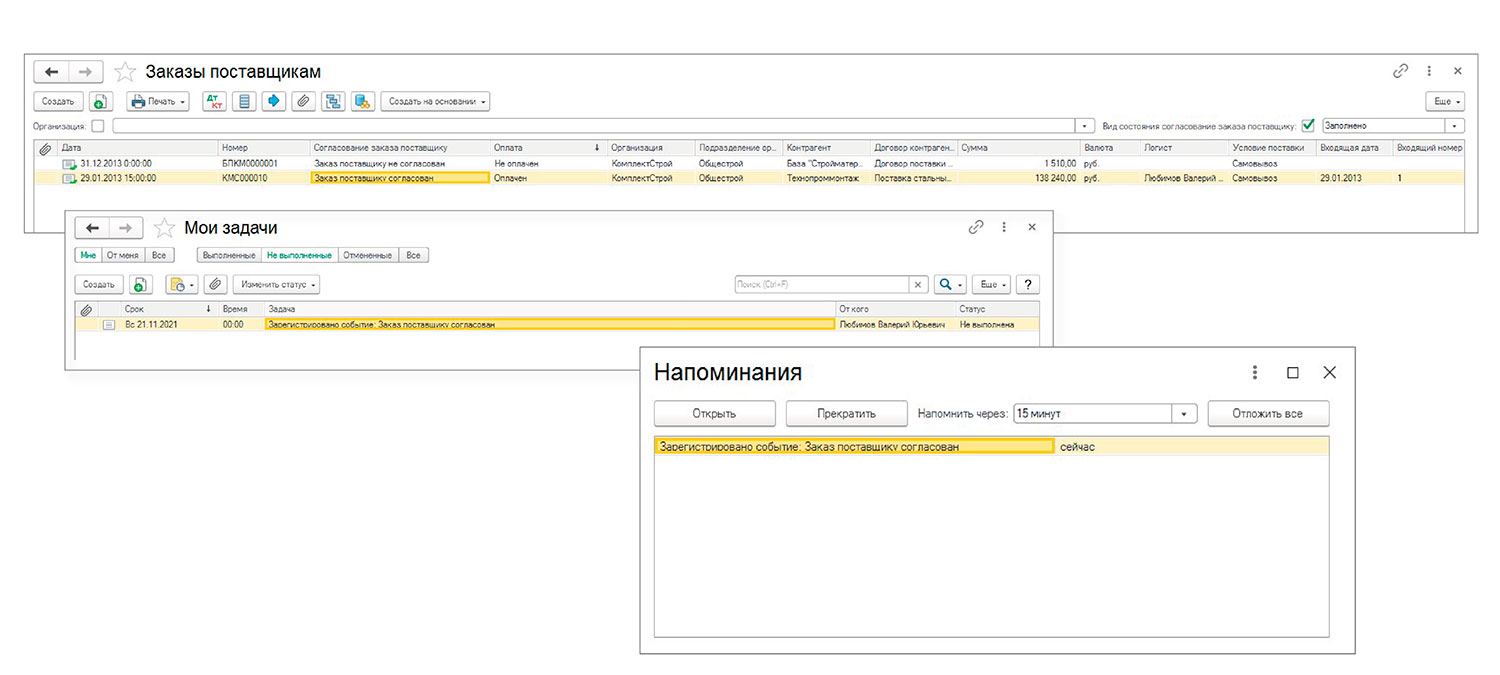Screen dimensions: 1500x675
Task: Click the Отложить все button
Action: [x=1268, y=413]
